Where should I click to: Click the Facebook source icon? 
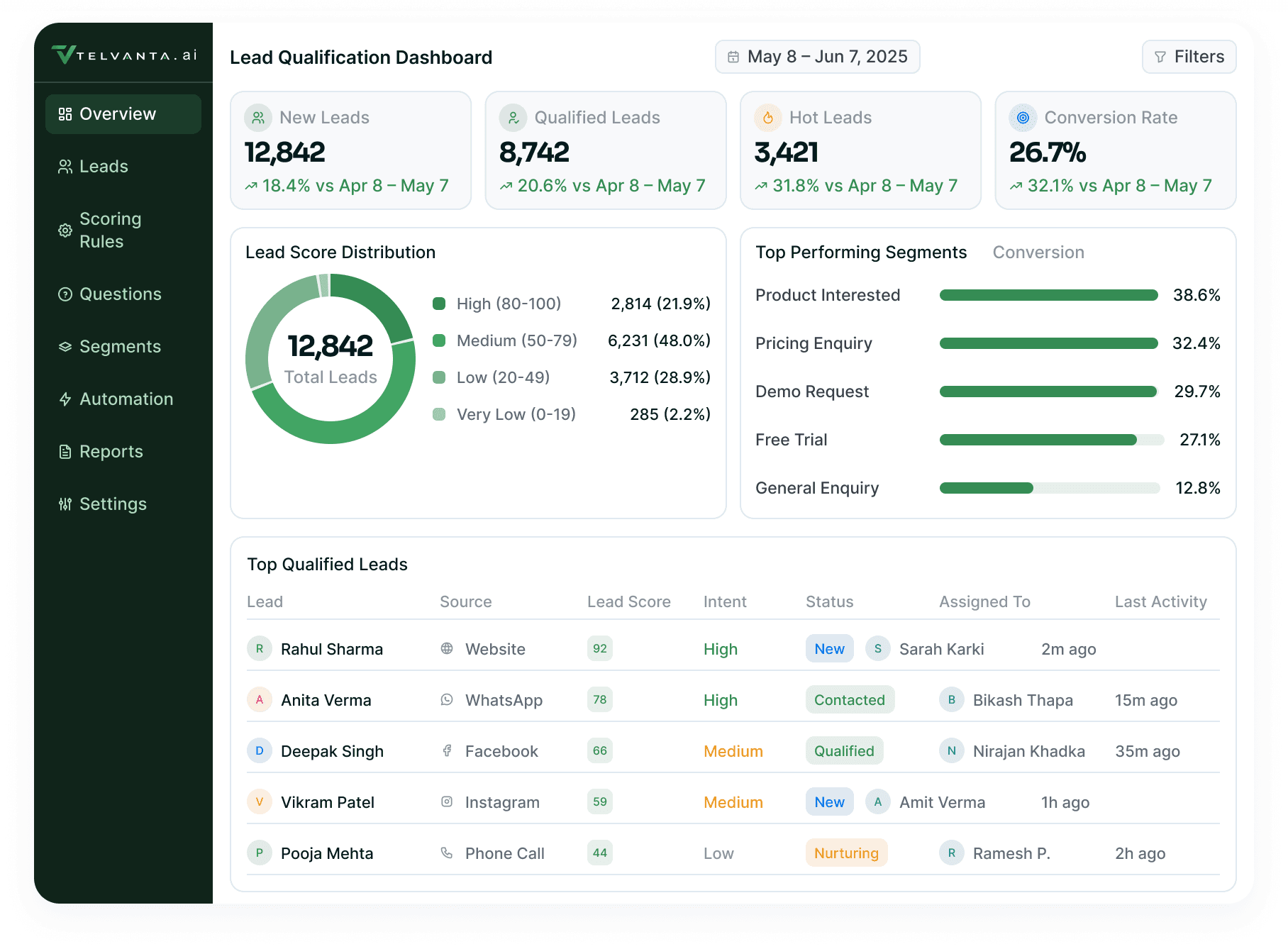(x=447, y=750)
